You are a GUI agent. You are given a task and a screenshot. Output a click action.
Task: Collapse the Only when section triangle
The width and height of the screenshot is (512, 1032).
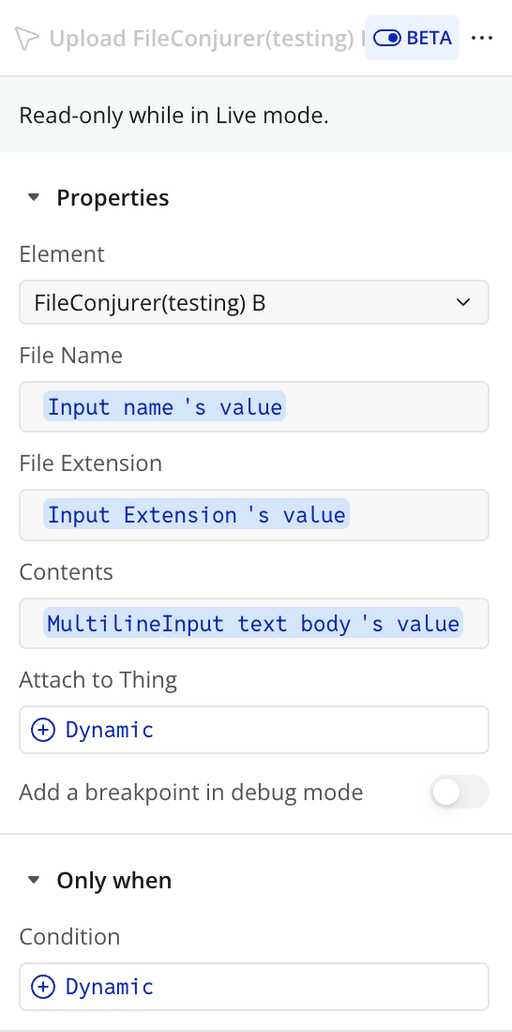[x=34, y=880]
